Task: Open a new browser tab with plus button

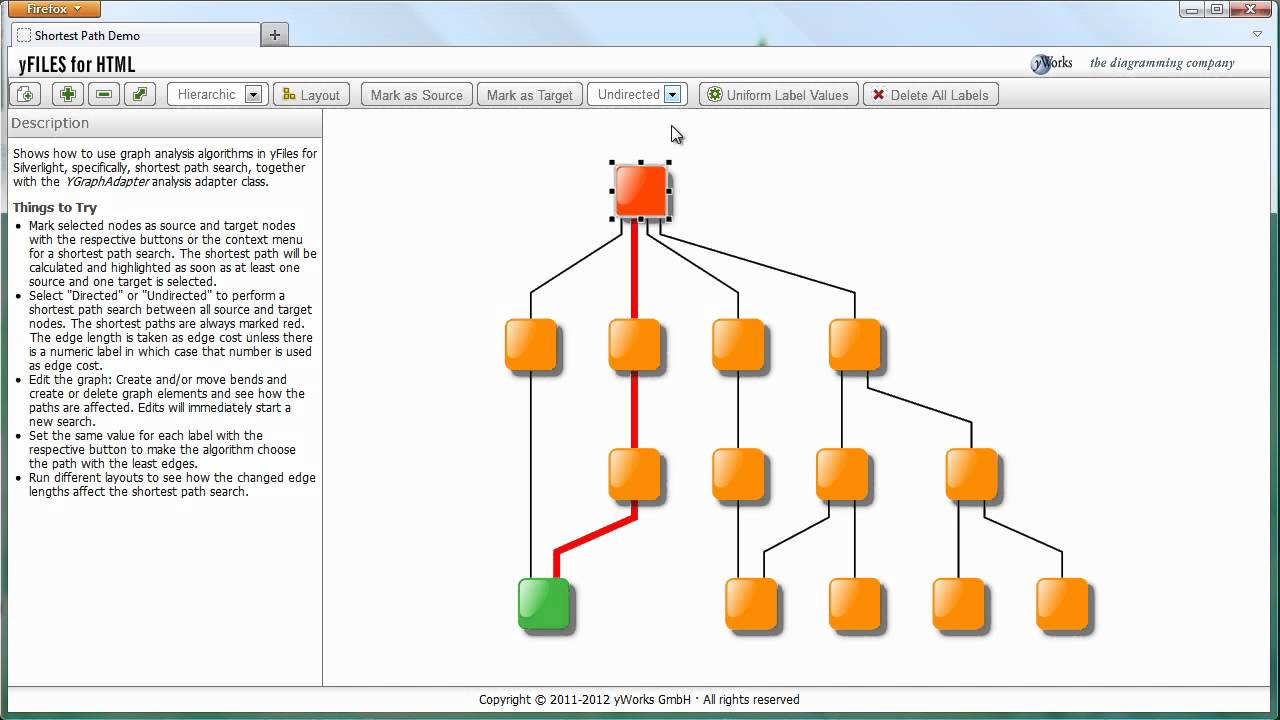Action: (275, 35)
